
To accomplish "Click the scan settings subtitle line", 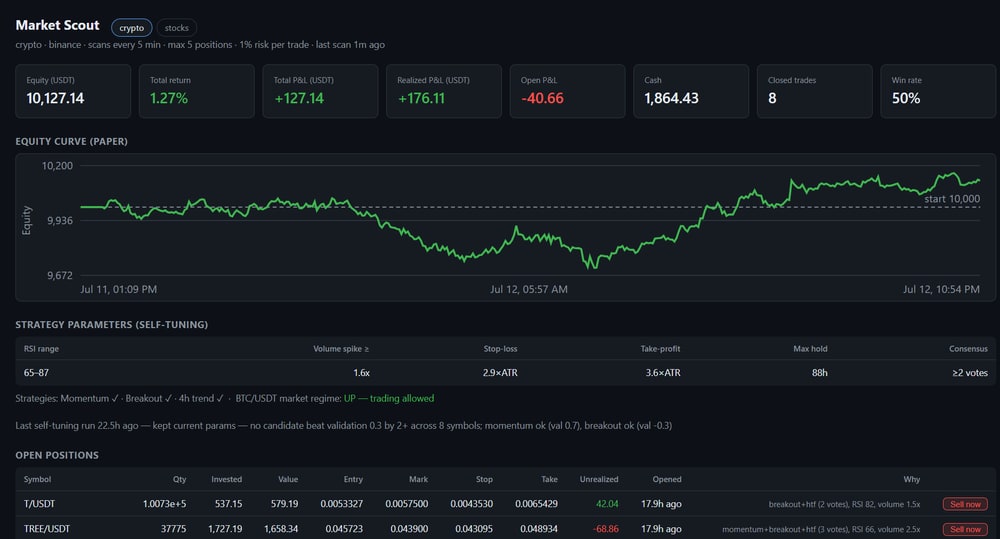I will tap(200, 45).
